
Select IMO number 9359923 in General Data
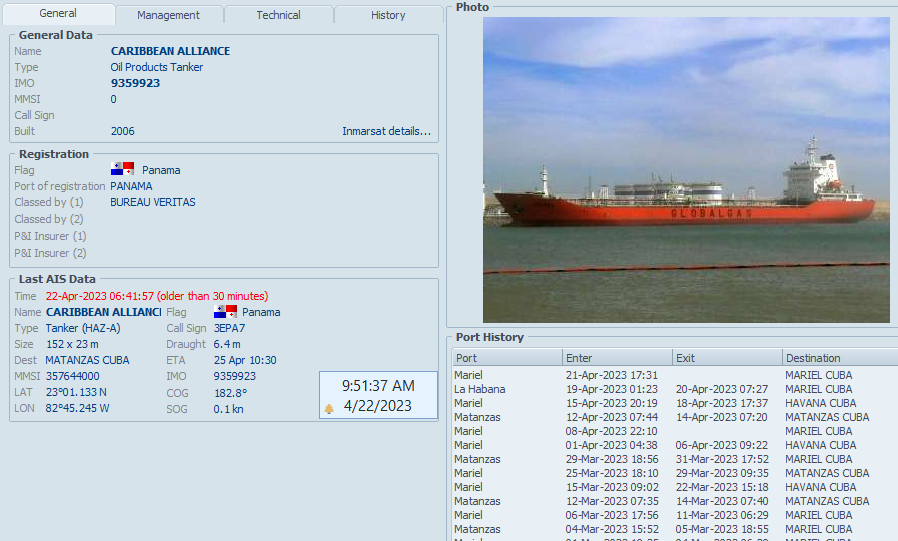click(136, 83)
